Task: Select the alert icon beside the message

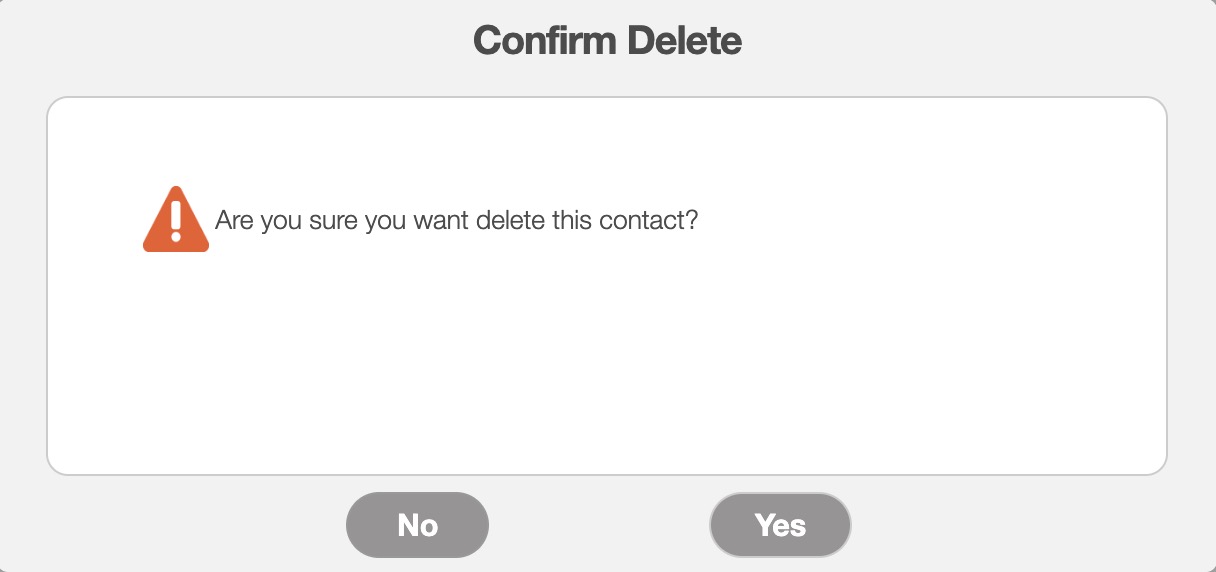Action: coord(176,221)
